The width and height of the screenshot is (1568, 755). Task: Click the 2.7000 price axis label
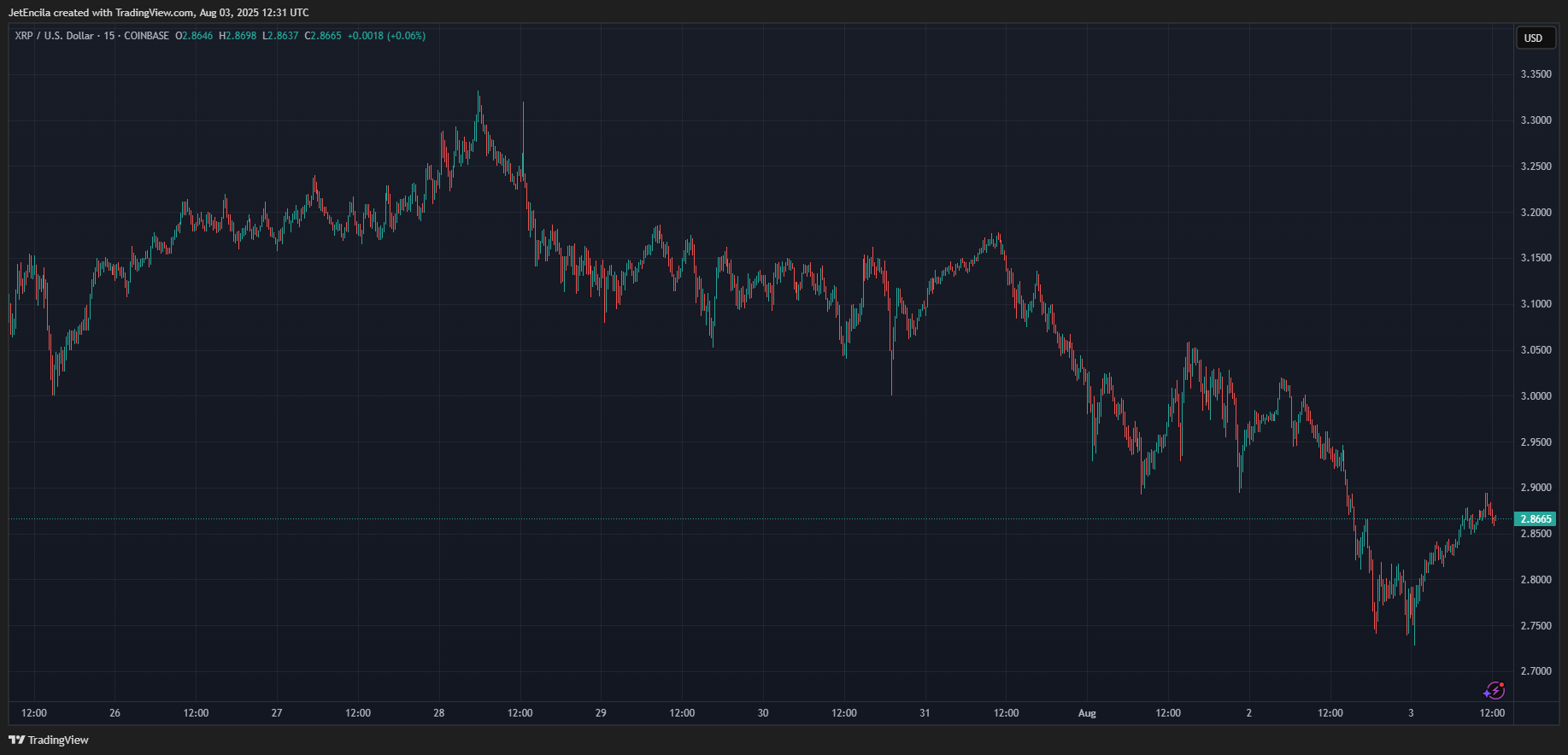click(x=1536, y=671)
